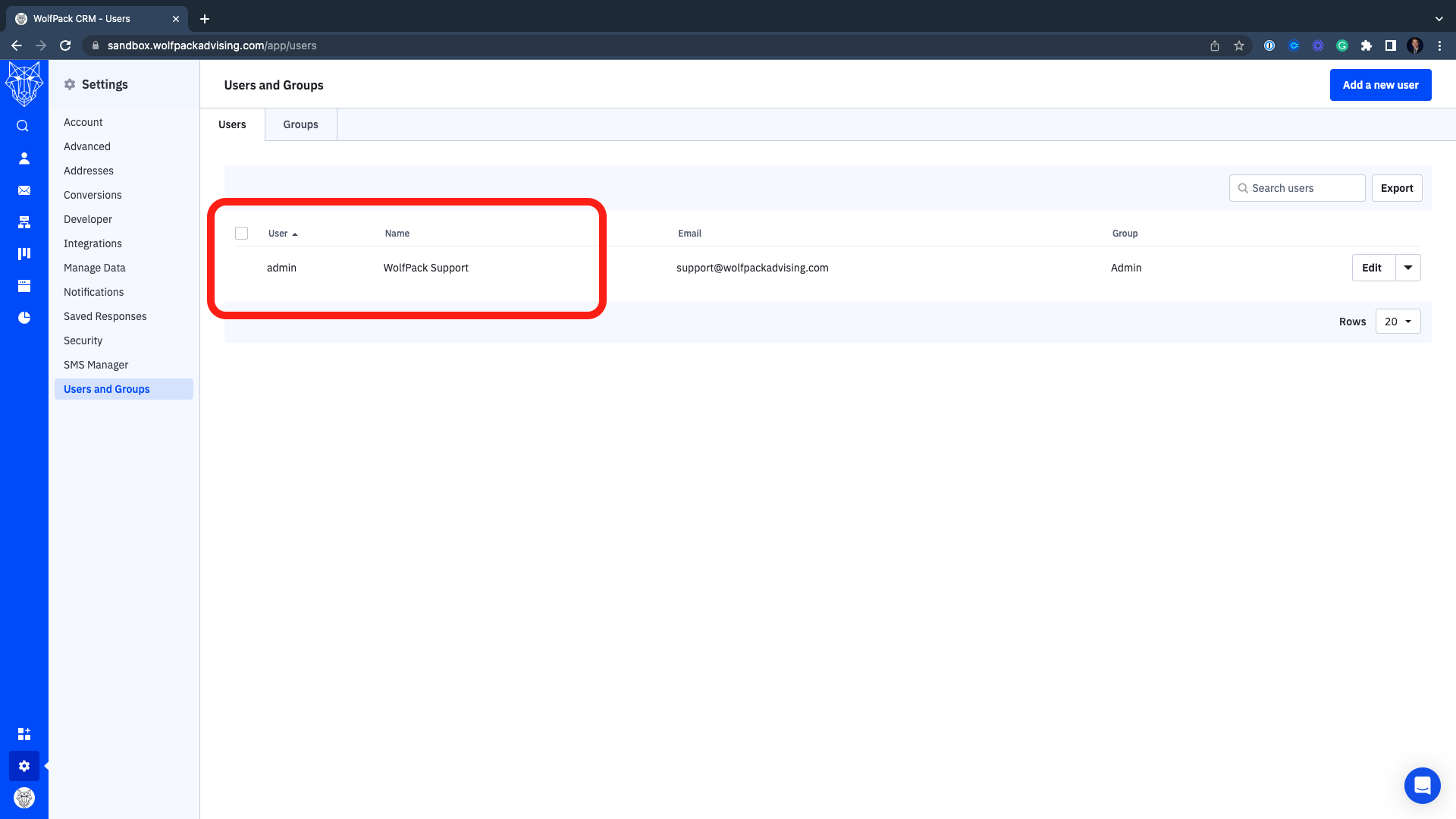Viewport: 1456px width, 819px height.
Task: Click the share page icon in address bar
Action: pyautogui.click(x=1215, y=45)
